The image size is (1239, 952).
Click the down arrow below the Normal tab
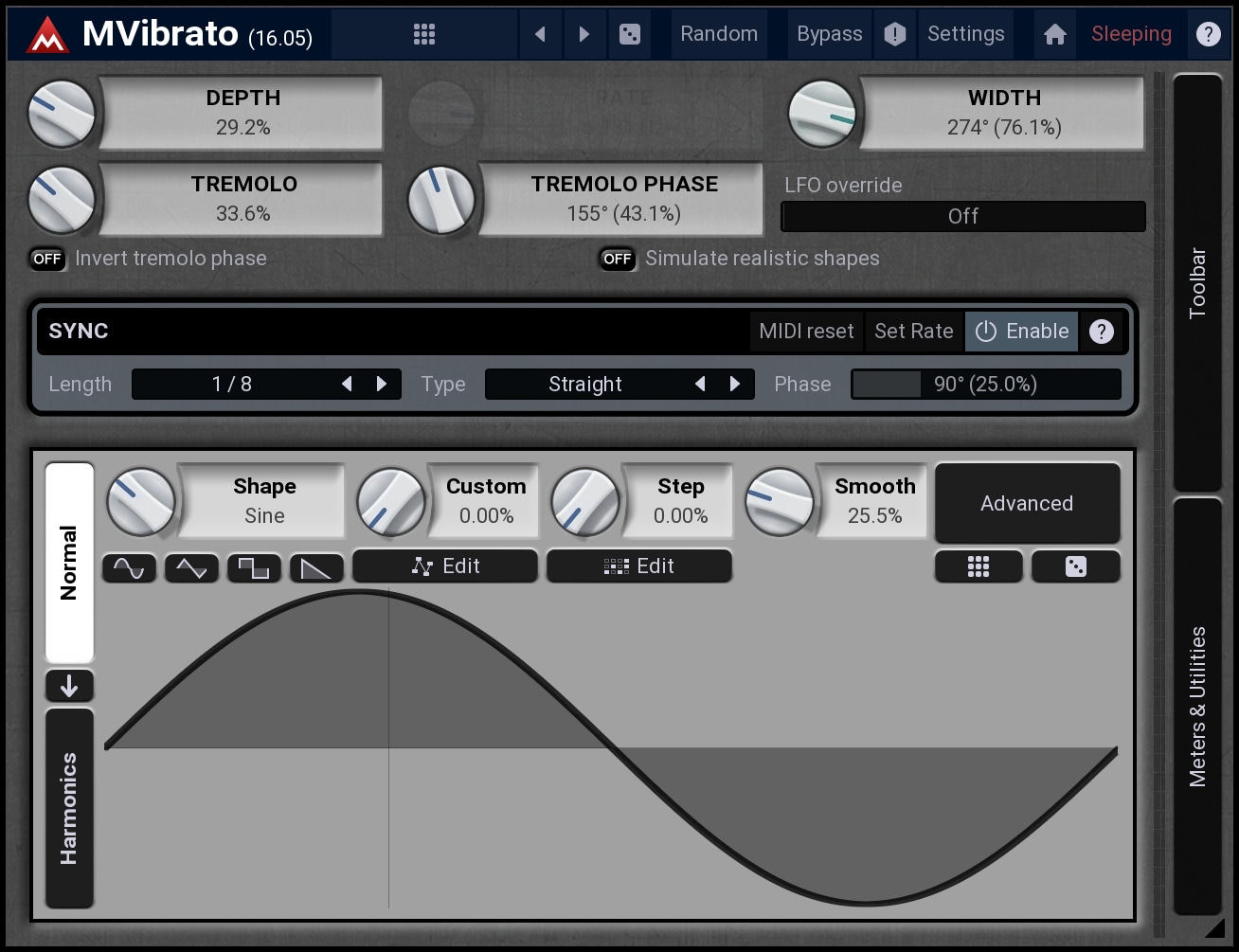tap(69, 686)
